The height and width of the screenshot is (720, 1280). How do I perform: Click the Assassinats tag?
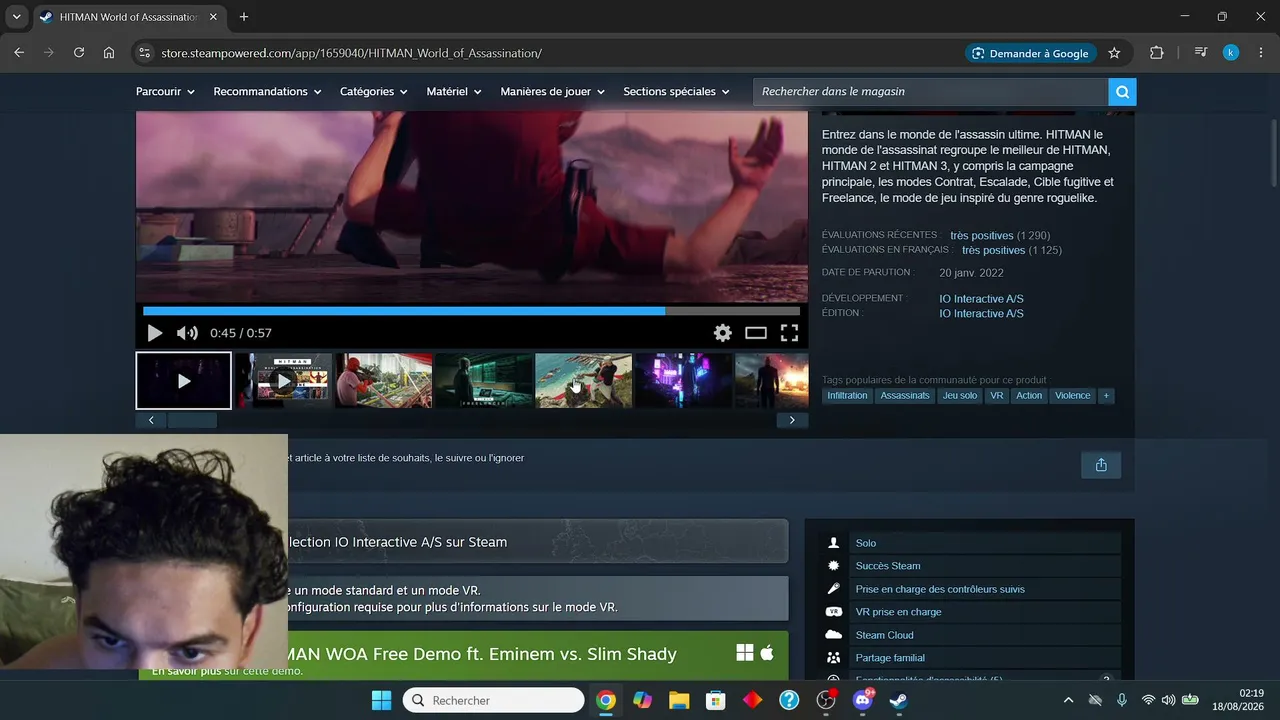pyautogui.click(x=905, y=396)
